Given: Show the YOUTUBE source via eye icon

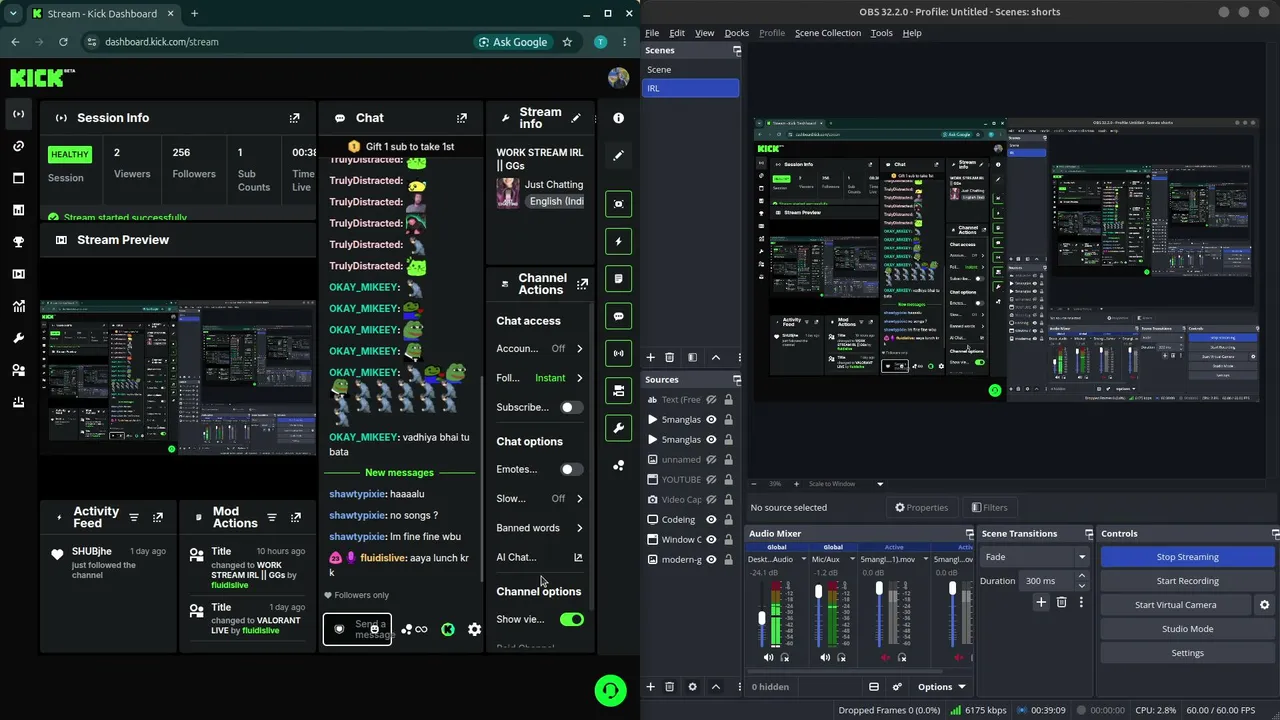Looking at the screenshot, I should (711, 480).
